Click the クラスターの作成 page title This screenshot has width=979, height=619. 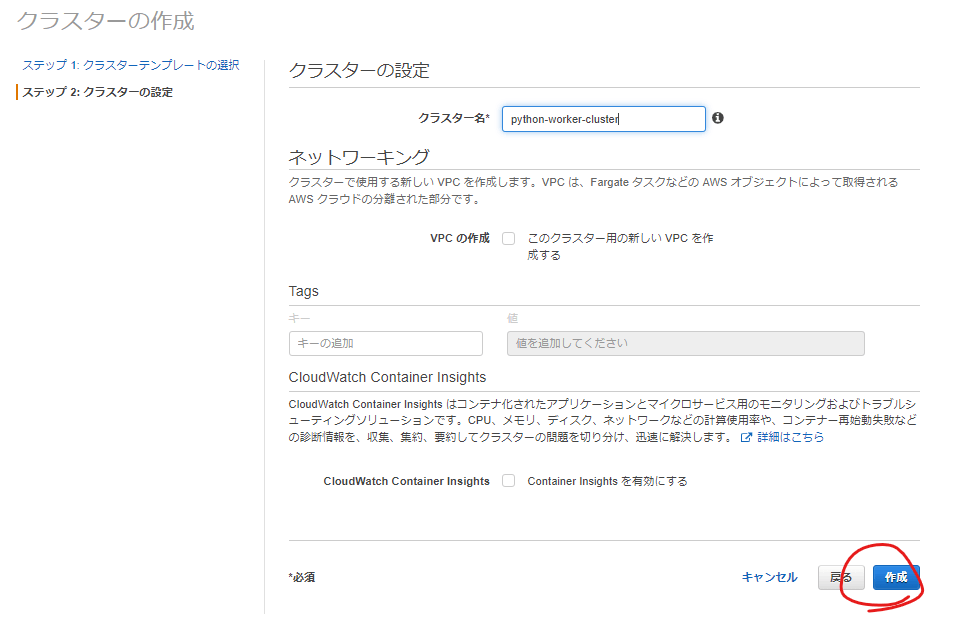pos(106,21)
